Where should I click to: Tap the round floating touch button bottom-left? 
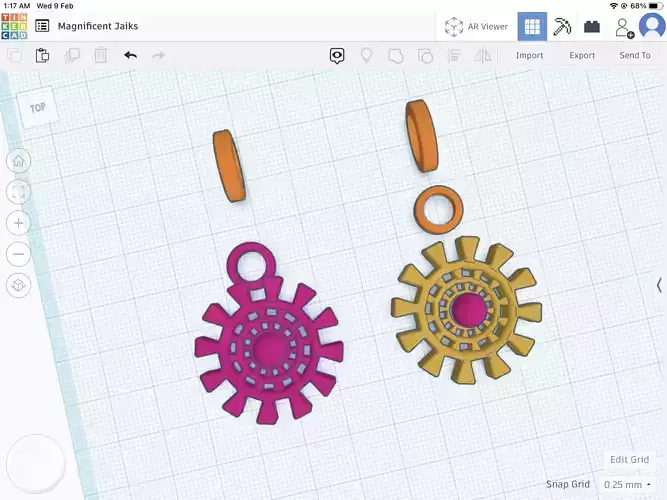36,464
